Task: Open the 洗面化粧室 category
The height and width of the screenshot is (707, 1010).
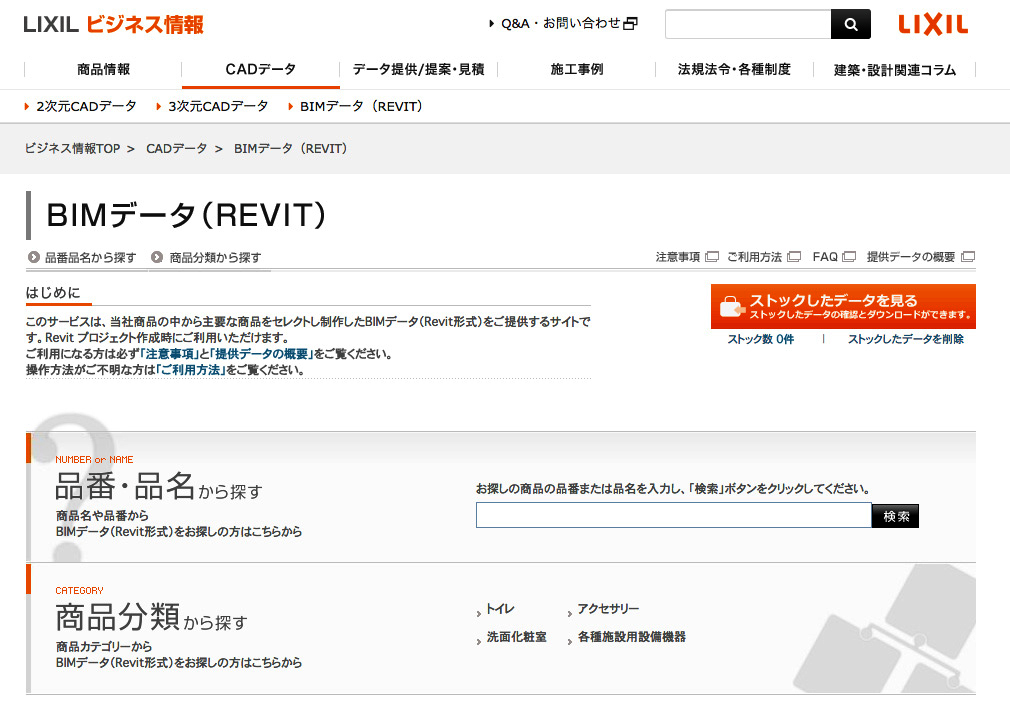Action: [517, 637]
